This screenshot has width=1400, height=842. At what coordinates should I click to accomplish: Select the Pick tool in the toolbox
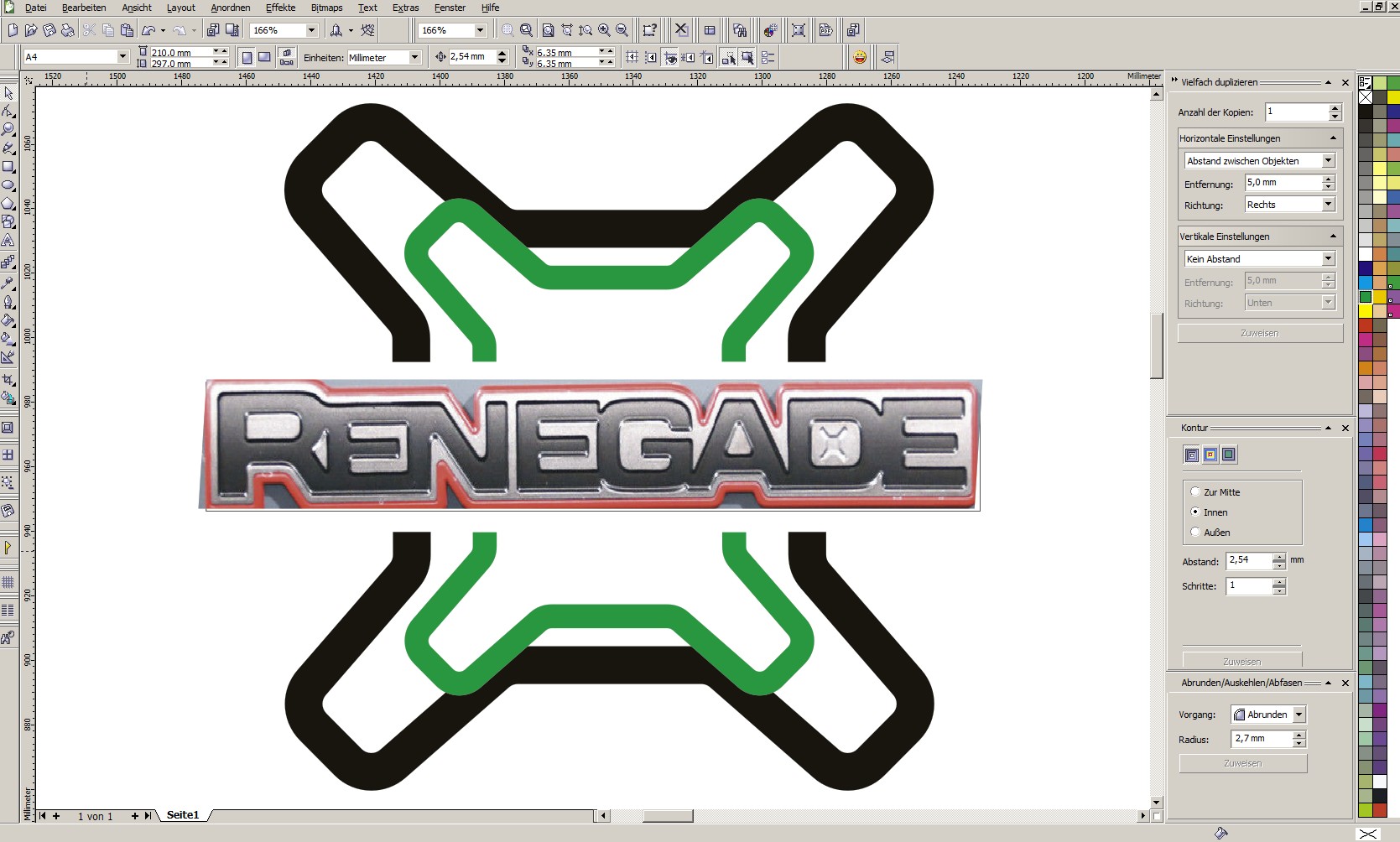(8, 93)
